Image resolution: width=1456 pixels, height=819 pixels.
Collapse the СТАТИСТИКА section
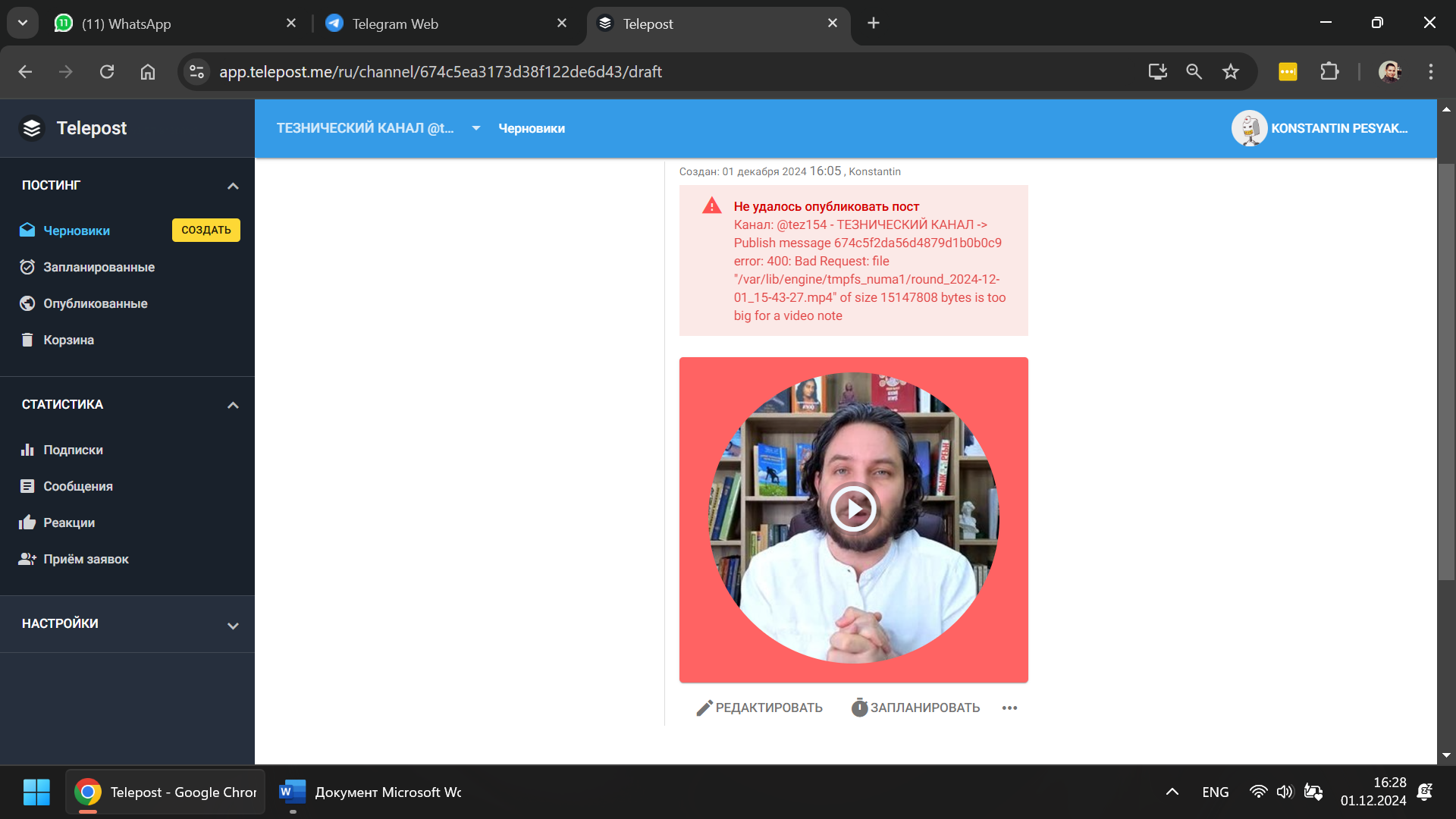coord(233,405)
